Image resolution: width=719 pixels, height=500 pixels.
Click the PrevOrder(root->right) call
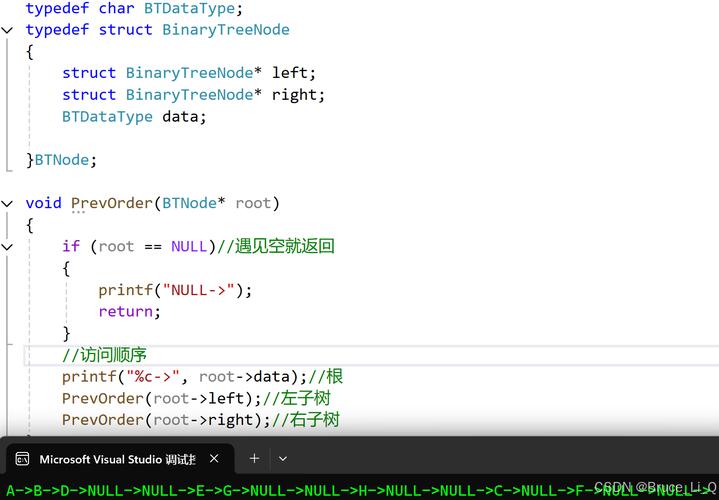(x=166, y=420)
